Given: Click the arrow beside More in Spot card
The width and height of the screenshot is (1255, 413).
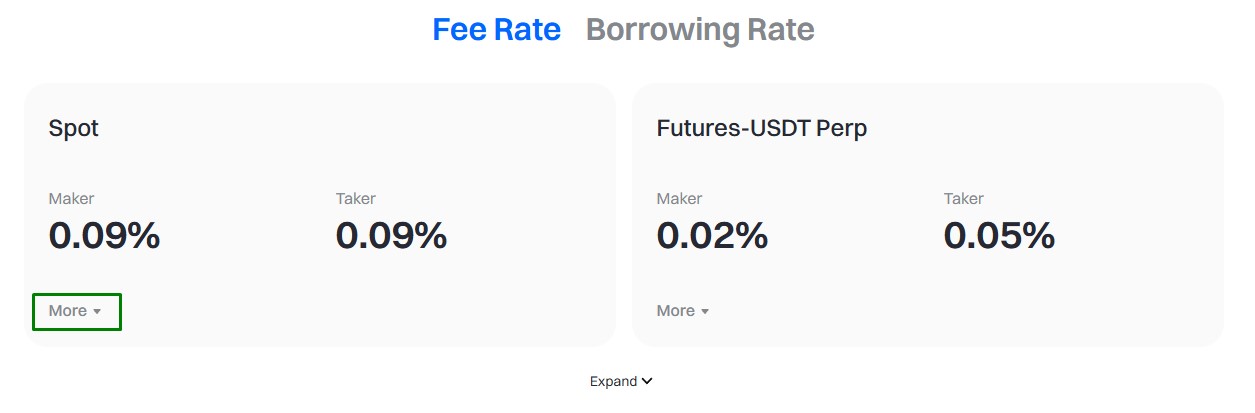Looking at the screenshot, I should pyautogui.click(x=97, y=312).
